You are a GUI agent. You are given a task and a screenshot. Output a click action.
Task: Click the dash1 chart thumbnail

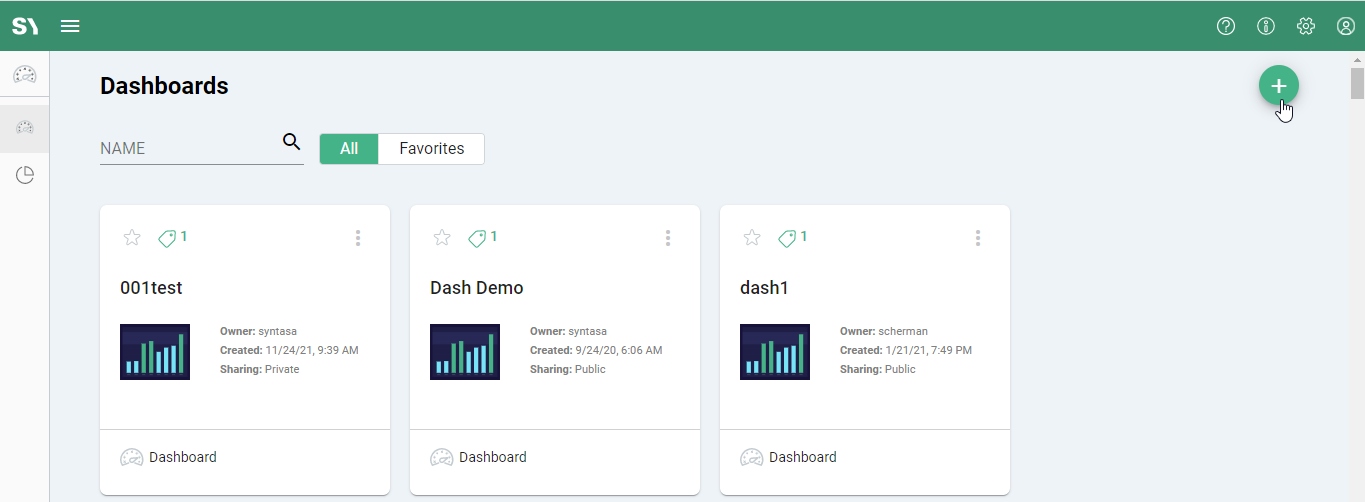774,352
